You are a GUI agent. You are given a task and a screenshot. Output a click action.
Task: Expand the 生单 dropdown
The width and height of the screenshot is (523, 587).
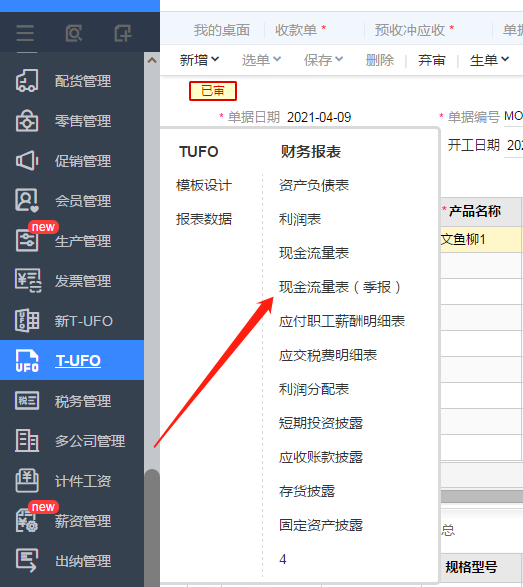489,60
